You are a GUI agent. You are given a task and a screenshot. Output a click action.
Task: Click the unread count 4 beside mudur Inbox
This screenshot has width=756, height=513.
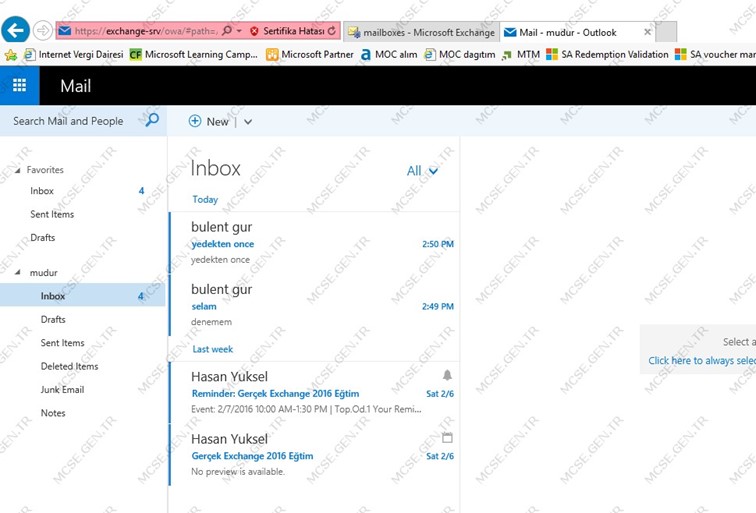141,296
